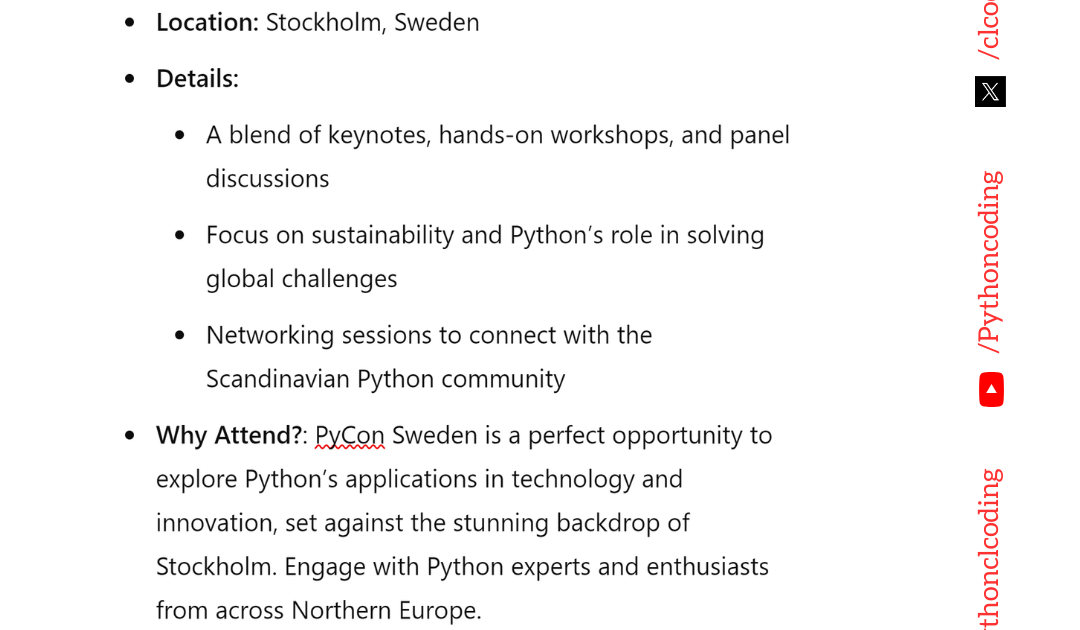The image size is (1080, 630).
Task: Click the bold Why Attend? label
Action: 229,436
